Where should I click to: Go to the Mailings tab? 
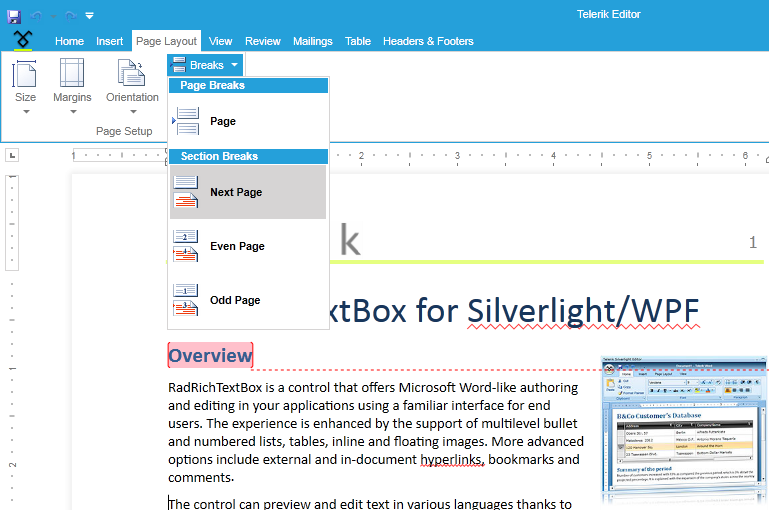tap(312, 41)
